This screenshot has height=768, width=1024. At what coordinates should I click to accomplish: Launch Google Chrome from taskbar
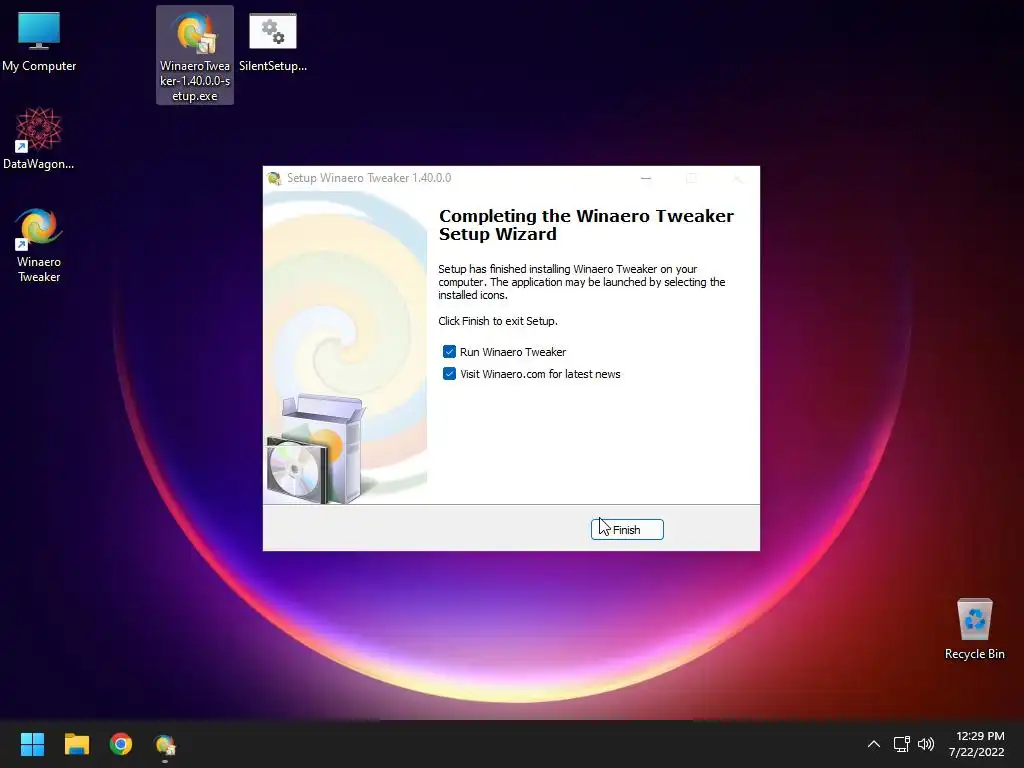coord(121,744)
